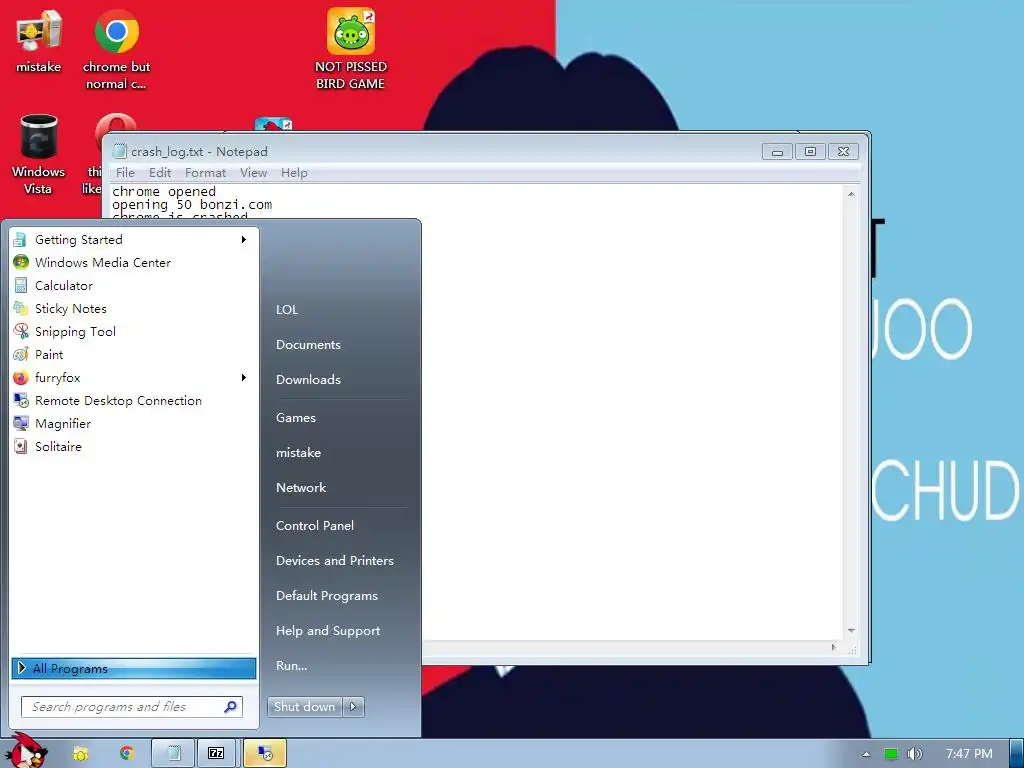Click the Shut down button

(306, 707)
